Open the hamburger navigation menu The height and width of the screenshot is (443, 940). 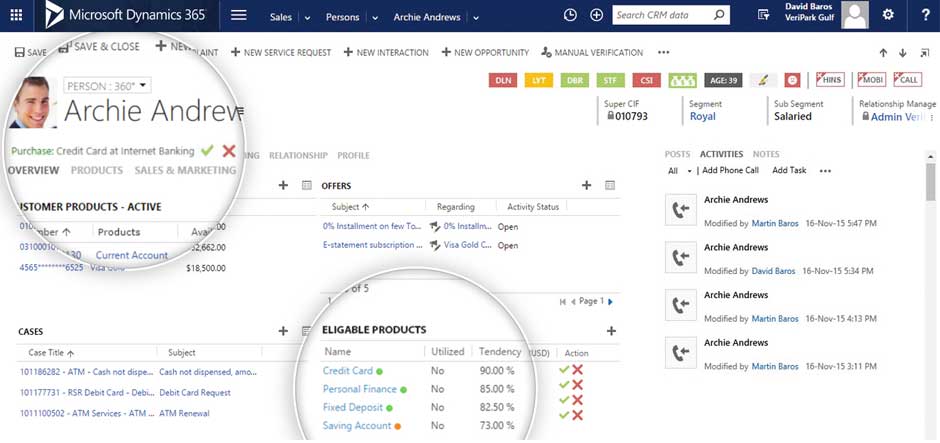[238, 15]
